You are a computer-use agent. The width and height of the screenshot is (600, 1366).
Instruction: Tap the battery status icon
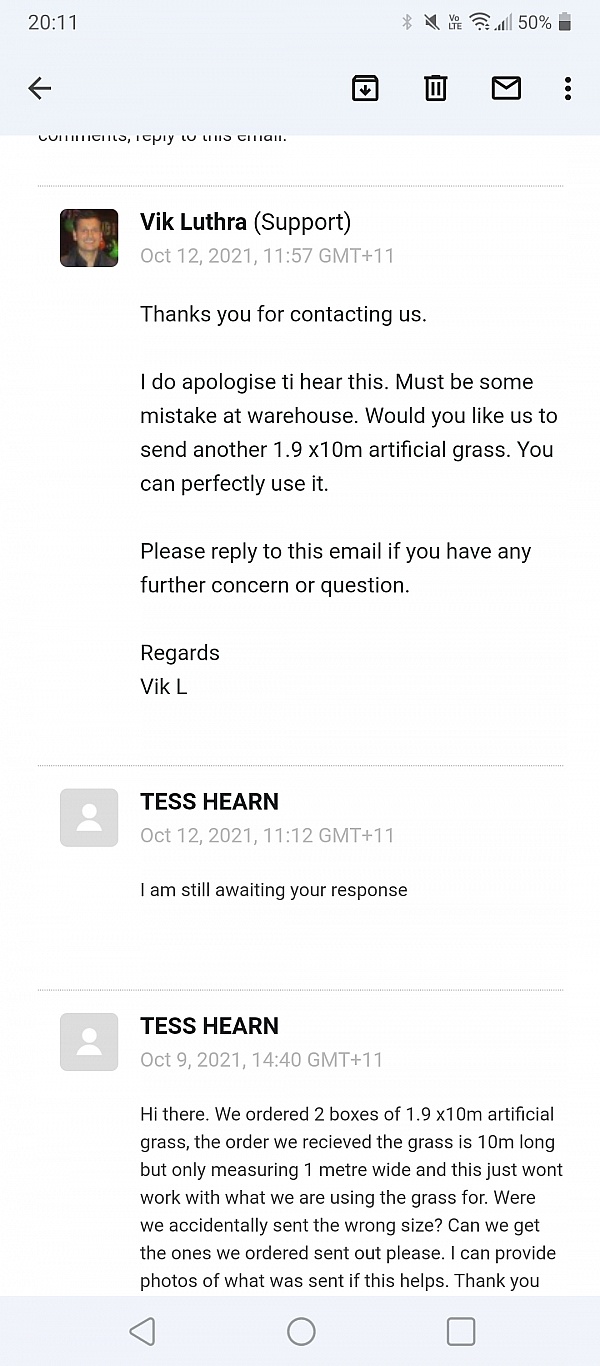point(565,22)
